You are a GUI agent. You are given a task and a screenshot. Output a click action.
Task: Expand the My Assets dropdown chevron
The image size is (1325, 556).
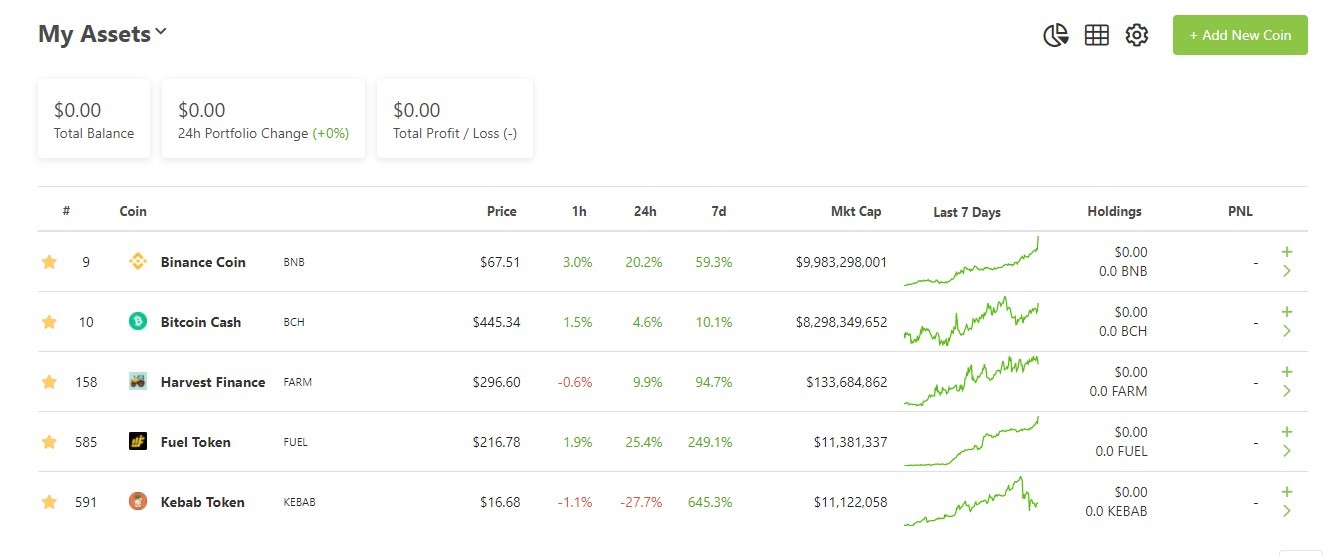pyautogui.click(x=161, y=32)
